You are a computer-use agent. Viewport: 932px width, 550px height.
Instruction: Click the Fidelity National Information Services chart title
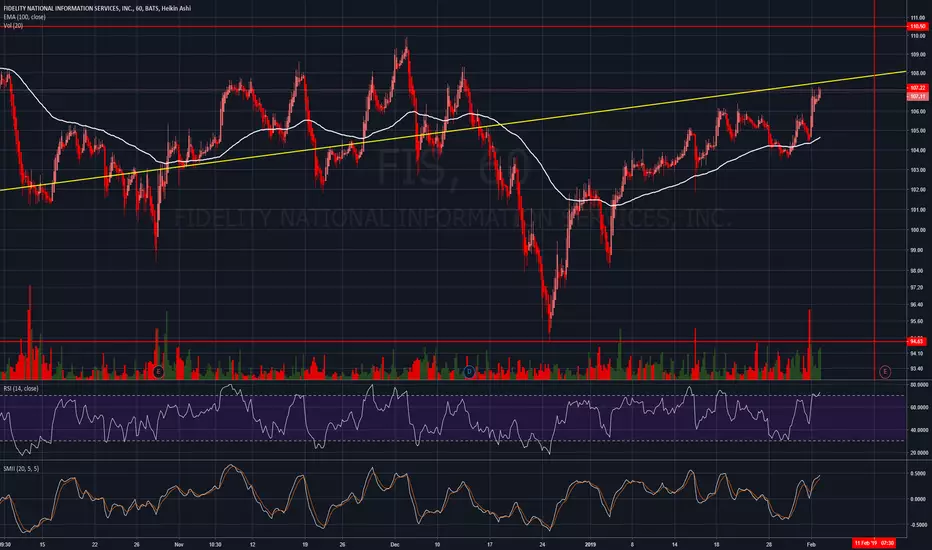tap(97, 8)
